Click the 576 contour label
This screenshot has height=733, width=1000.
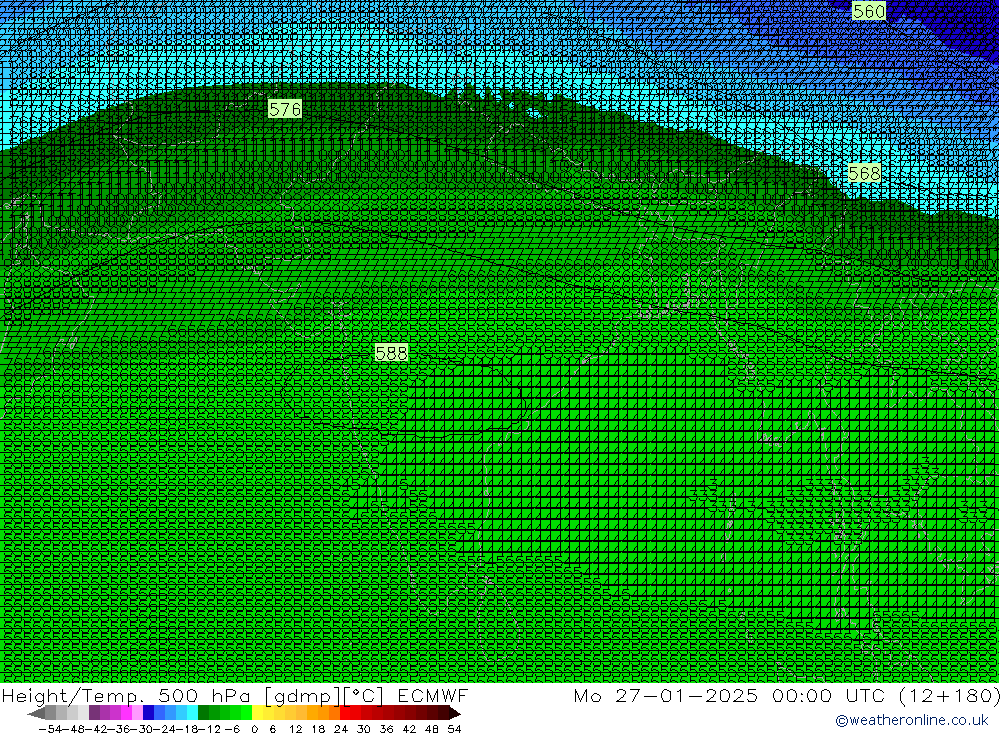pyautogui.click(x=284, y=109)
